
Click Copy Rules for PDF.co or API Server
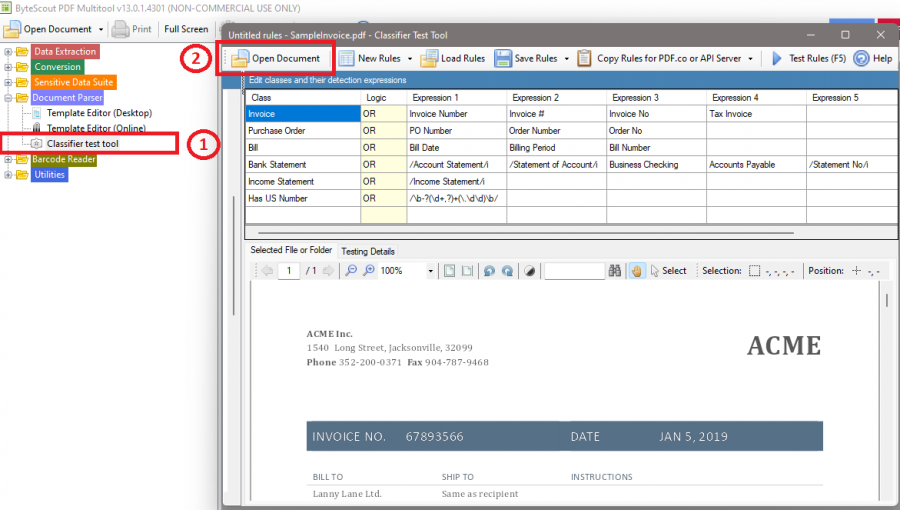669,59
